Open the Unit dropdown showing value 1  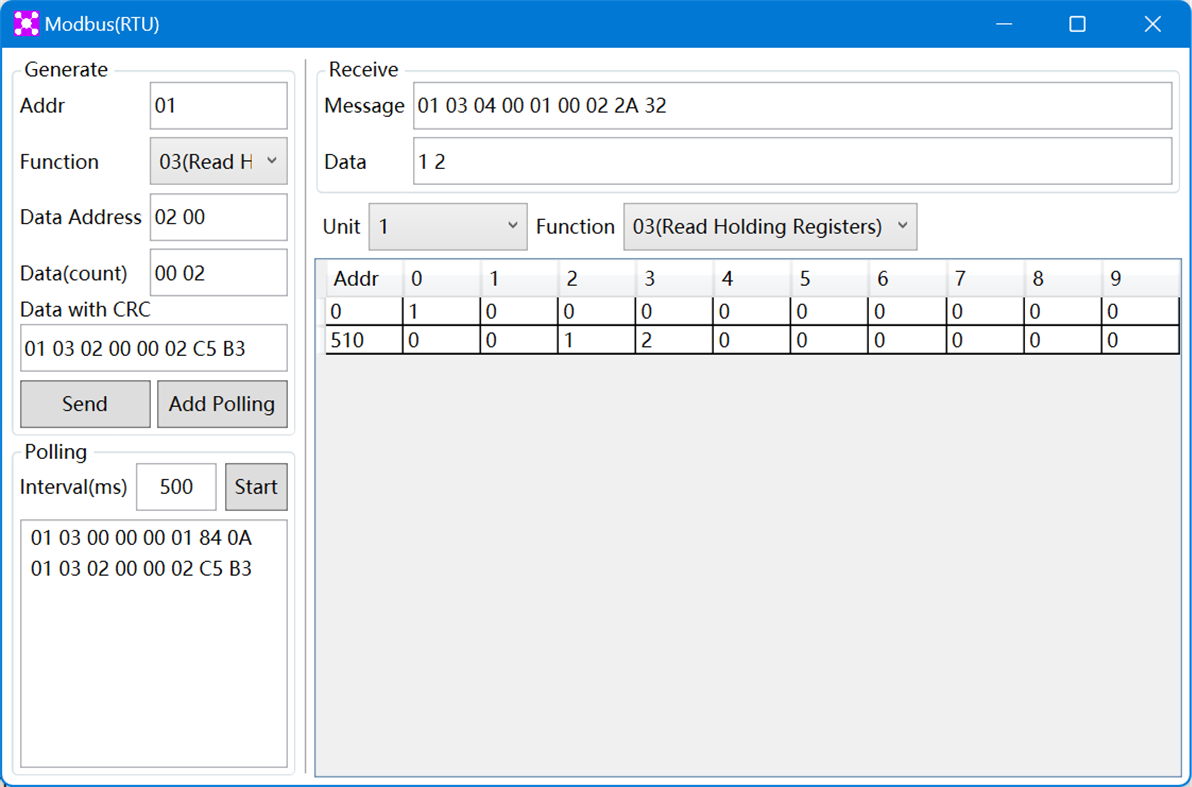(447, 226)
